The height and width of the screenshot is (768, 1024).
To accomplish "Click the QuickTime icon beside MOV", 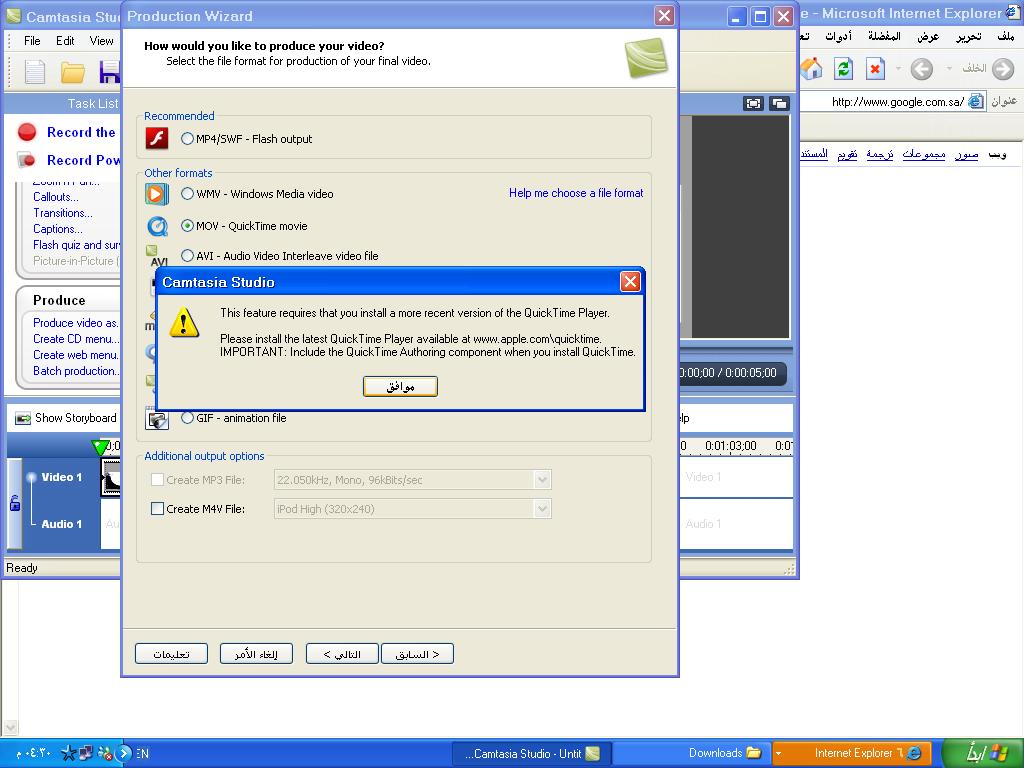I will (157, 226).
